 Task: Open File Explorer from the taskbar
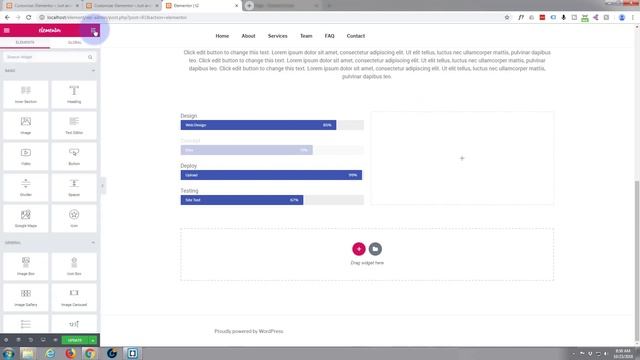pyautogui.click(x=28, y=353)
